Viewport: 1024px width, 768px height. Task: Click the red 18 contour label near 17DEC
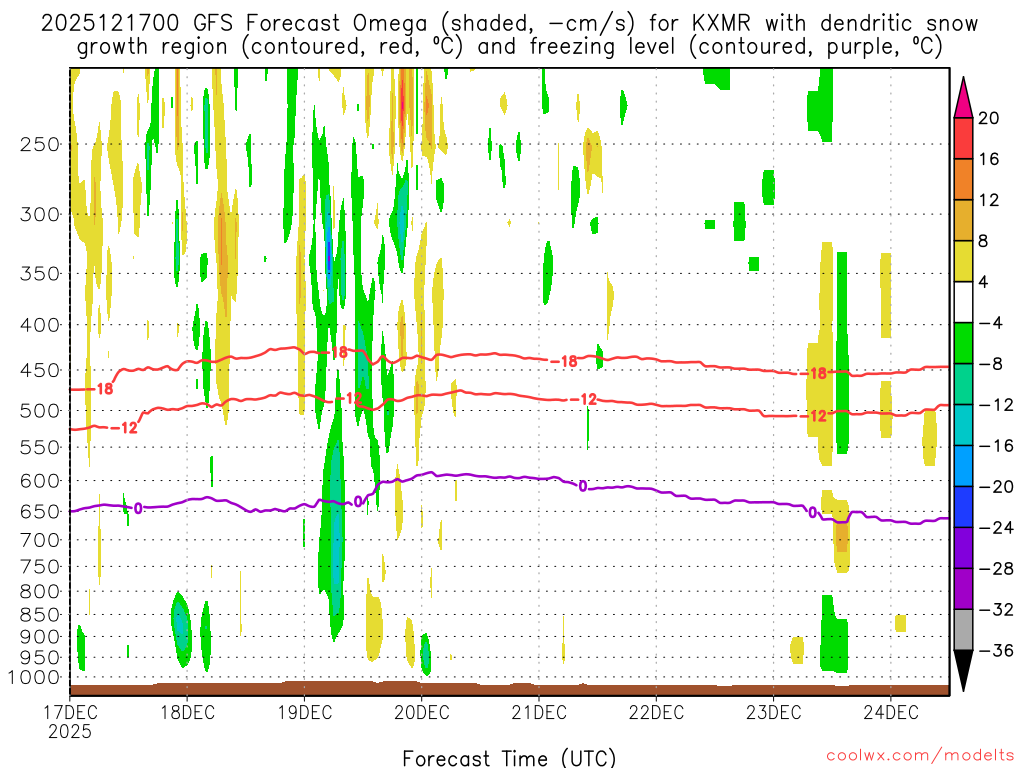(104, 389)
